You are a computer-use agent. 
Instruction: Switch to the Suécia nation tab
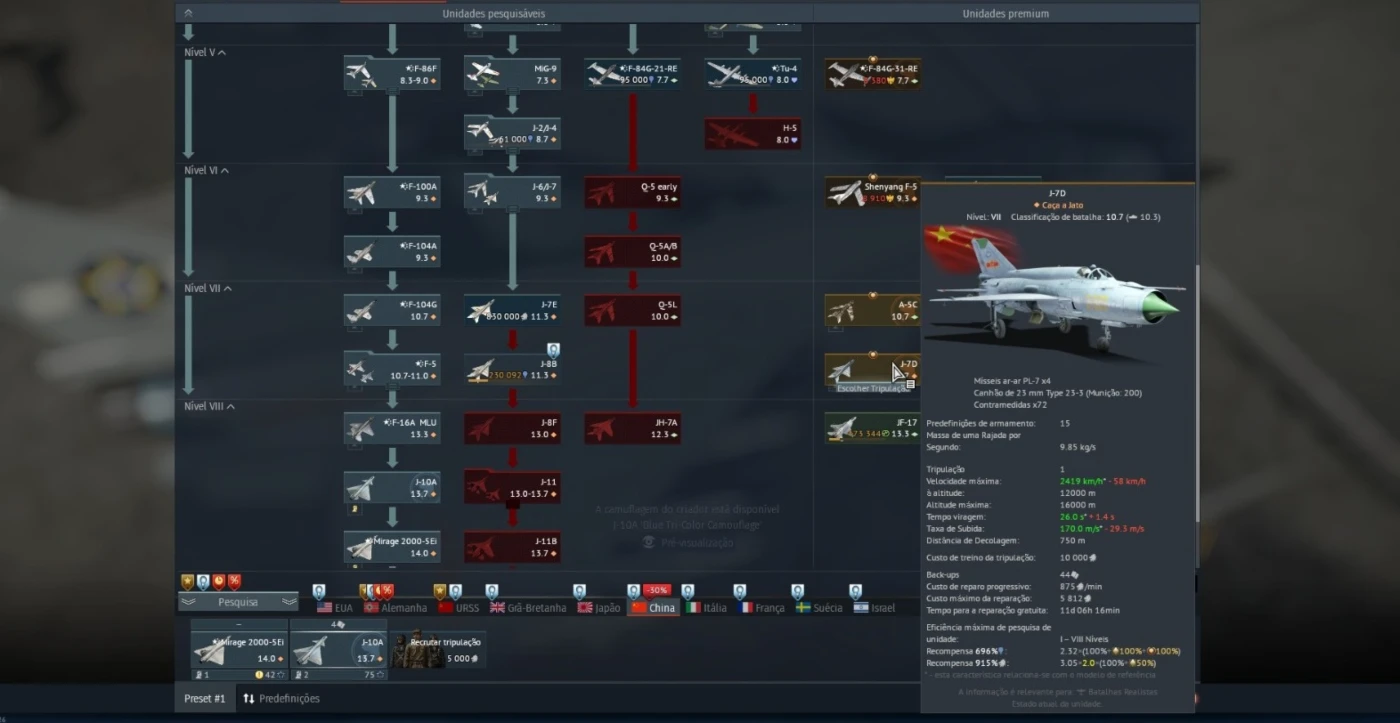819,607
